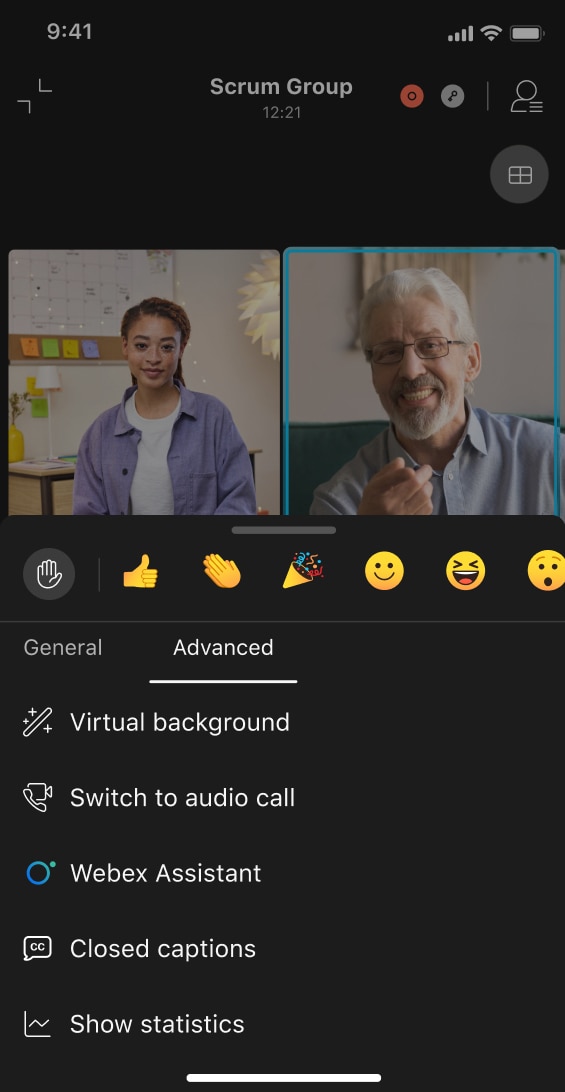Send the smiling face reaction

(384, 573)
